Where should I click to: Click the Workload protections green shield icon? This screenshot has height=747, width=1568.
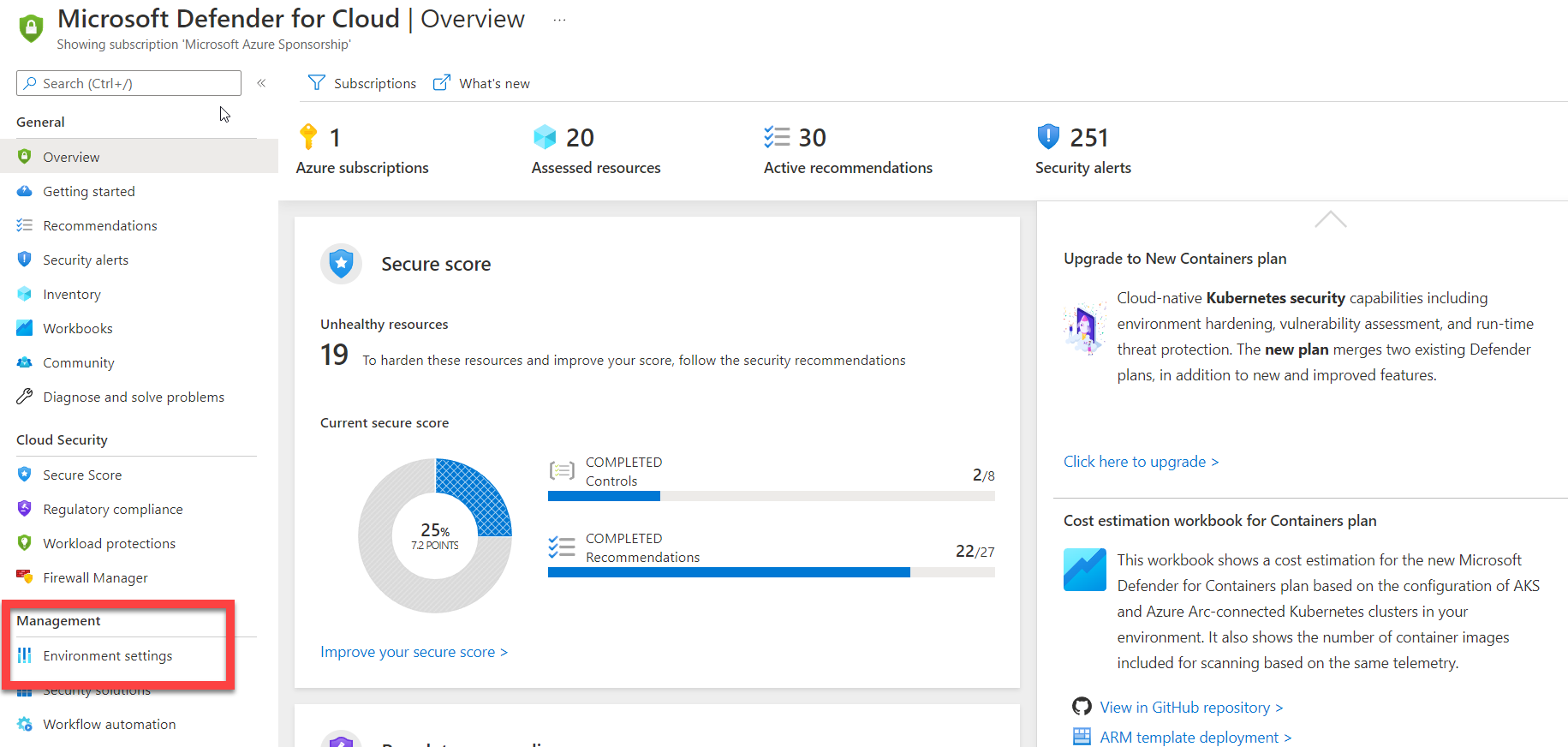coord(25,543)
